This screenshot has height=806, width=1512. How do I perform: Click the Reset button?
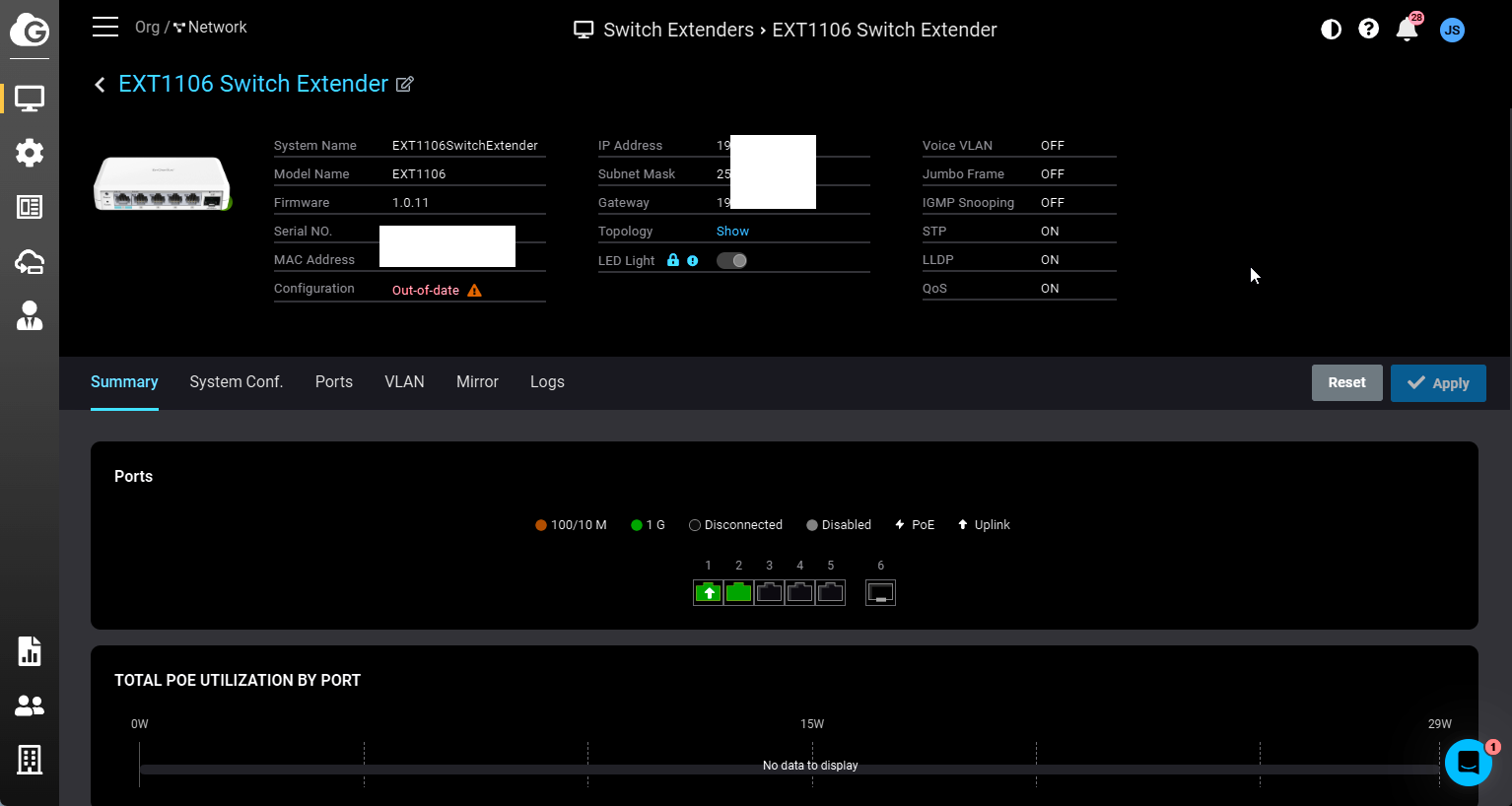1346,383
